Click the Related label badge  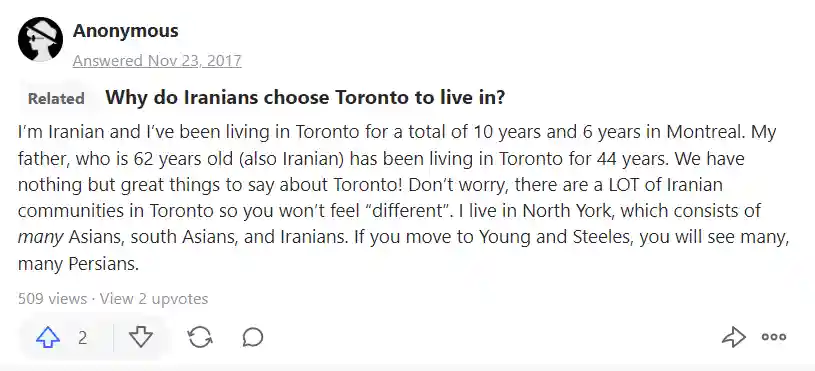click(56, 98)
